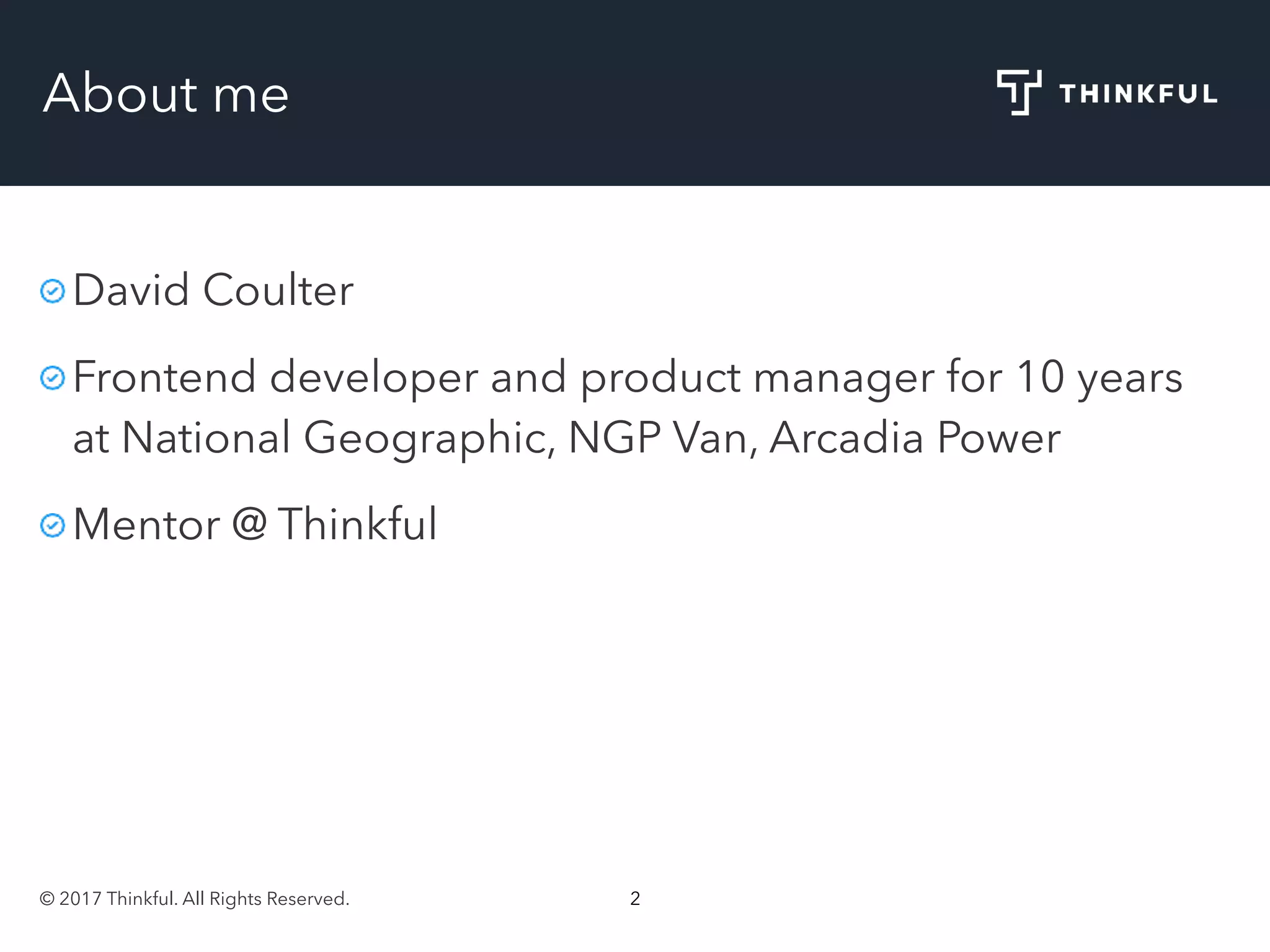Click the THINKFUL wordmark in the header
The image size is (1270, 952).
click(x=1138, y=94)
